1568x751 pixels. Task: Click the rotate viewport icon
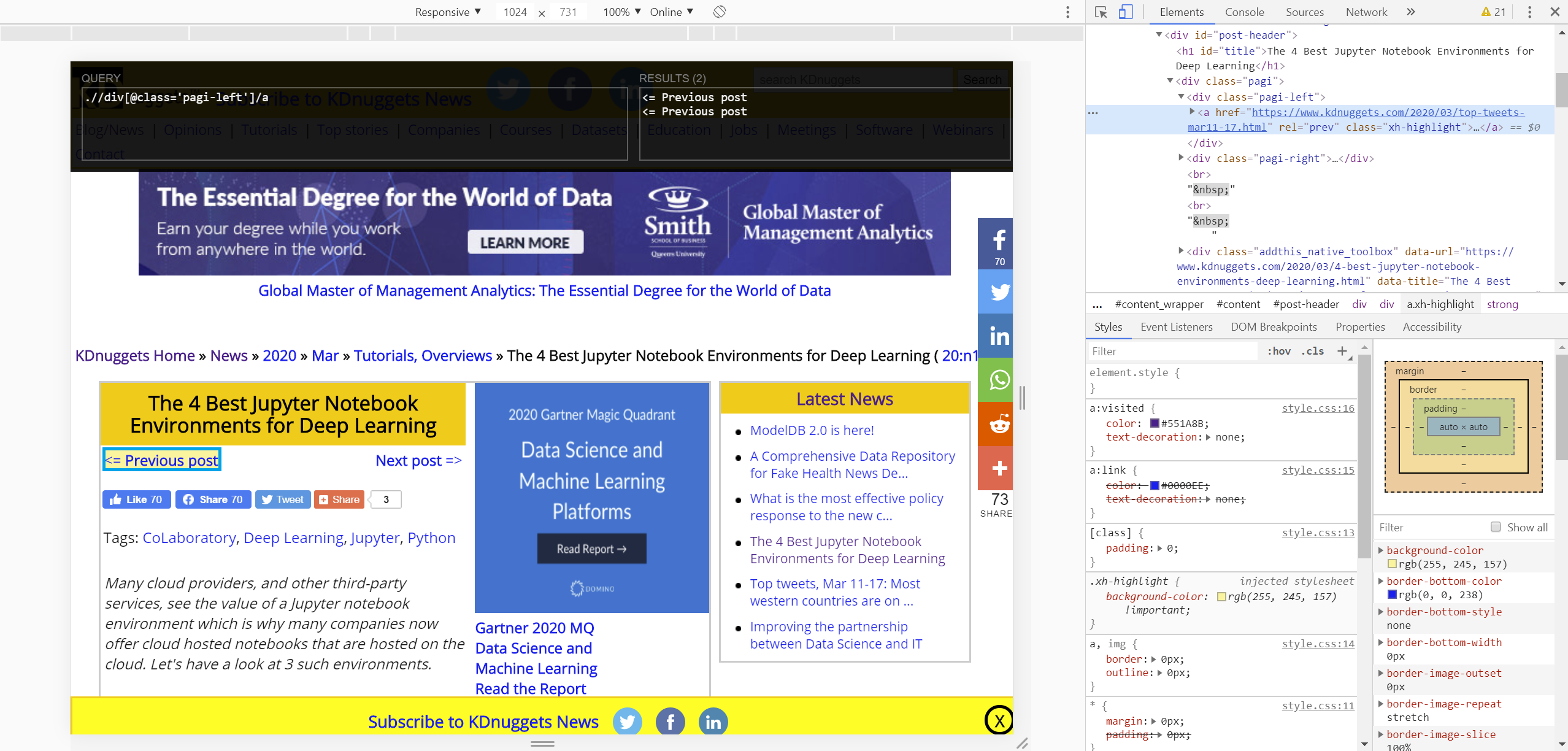pos(720,12)
